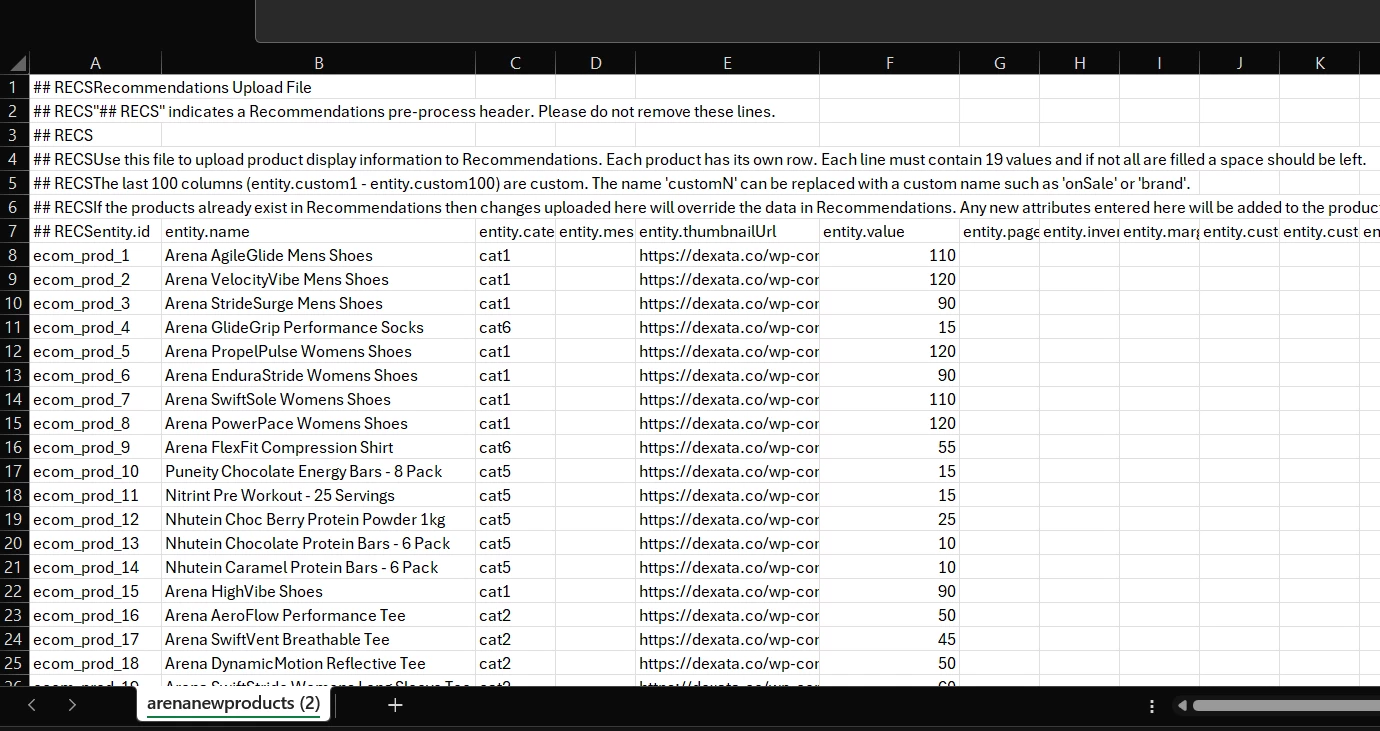
Task: Select cell 'Arena SwiftSole Womens Shoes'
Action: coord(318,399)
